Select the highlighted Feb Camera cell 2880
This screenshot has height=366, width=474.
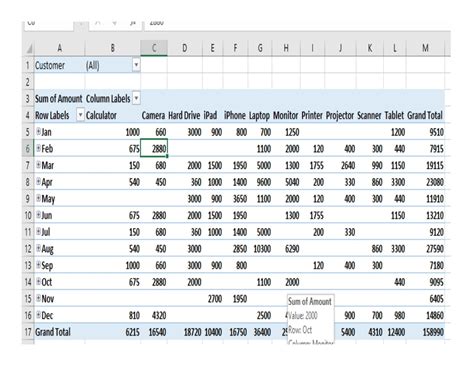[x=154, y=148]
